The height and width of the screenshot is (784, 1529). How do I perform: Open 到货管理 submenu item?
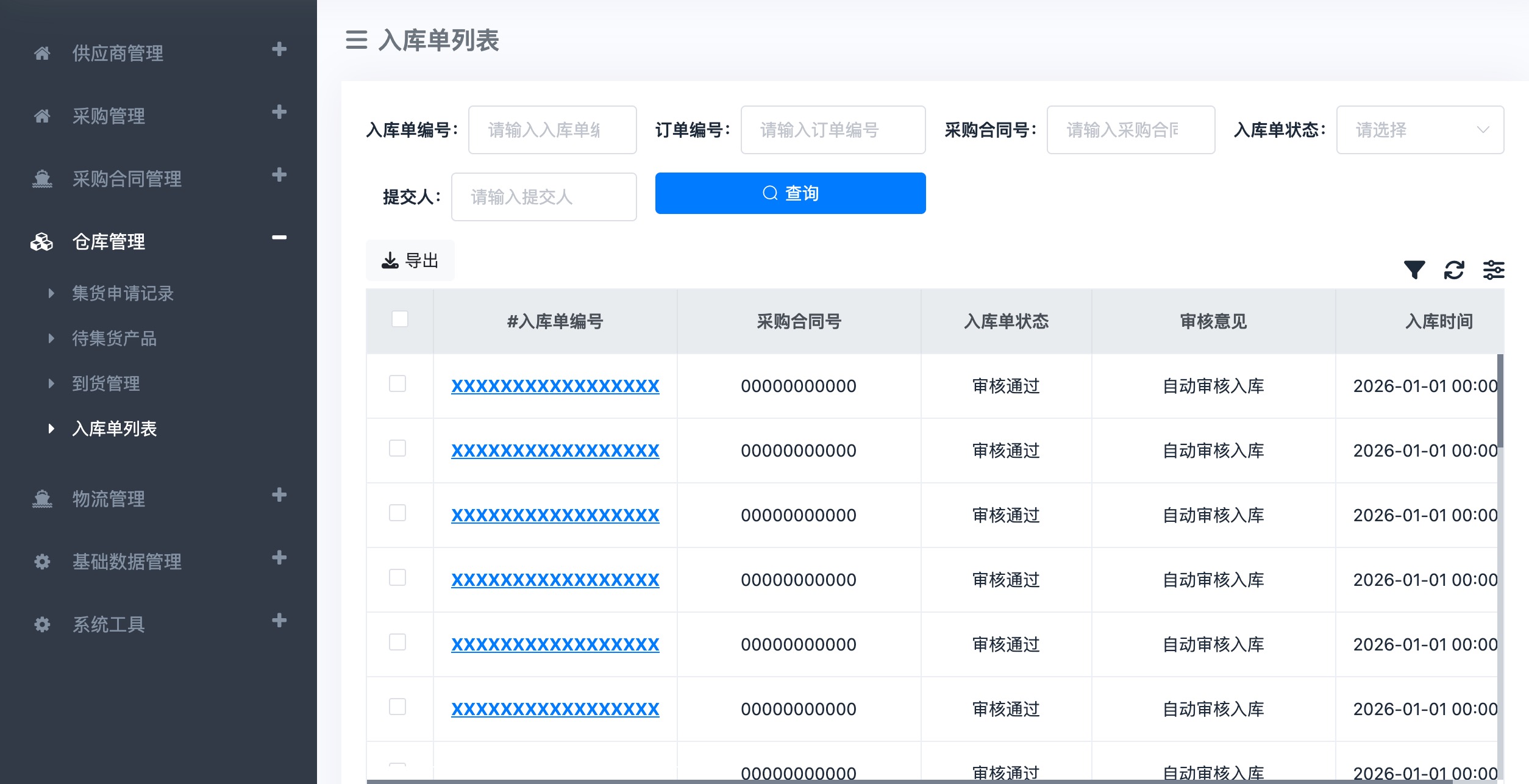click(x=106, y=383)
